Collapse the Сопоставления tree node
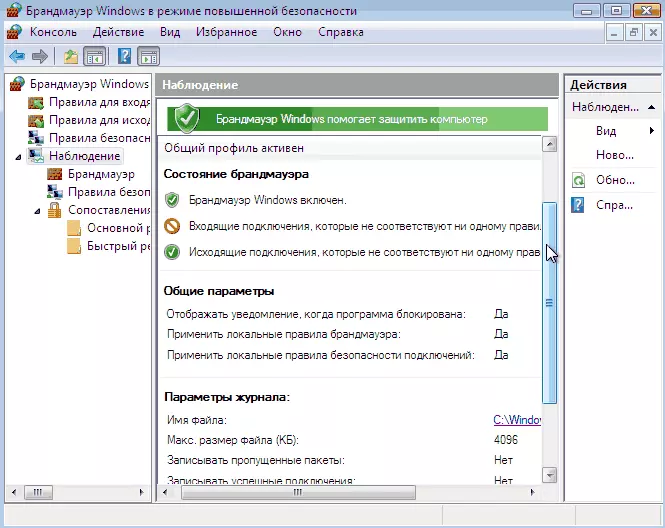The width and height of the screenshot is (665, 528). [x=38, y=210]
